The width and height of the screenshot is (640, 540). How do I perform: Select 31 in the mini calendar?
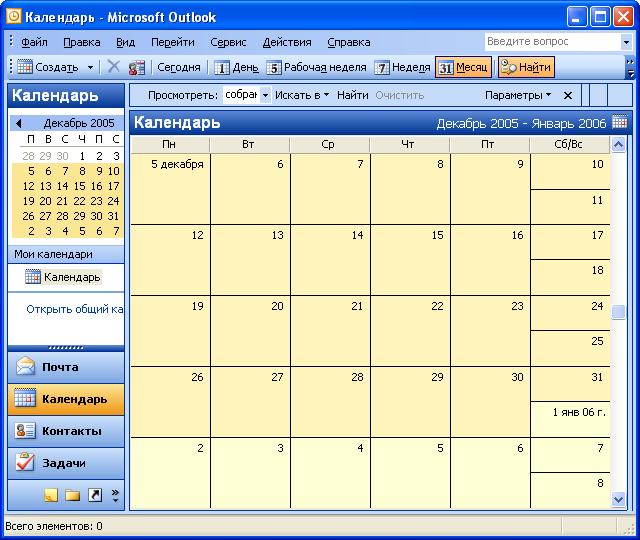pos(113,216)
